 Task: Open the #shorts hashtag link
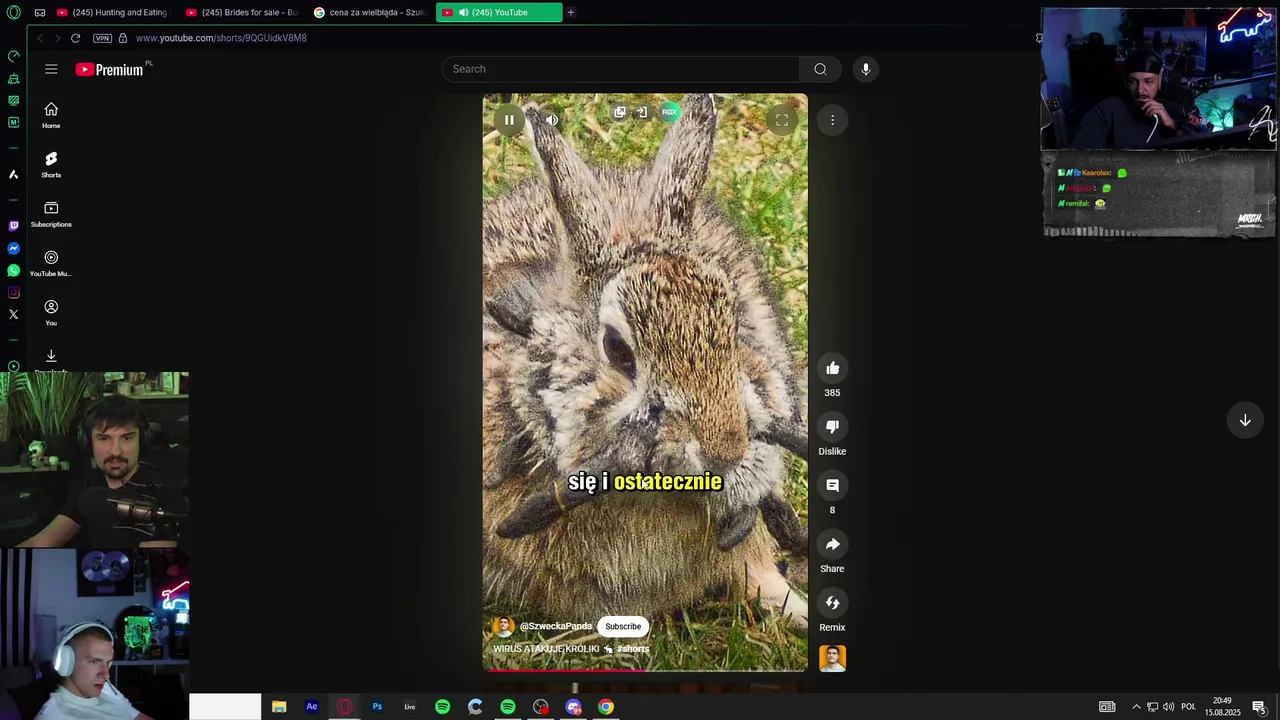(x=633, y=649)
